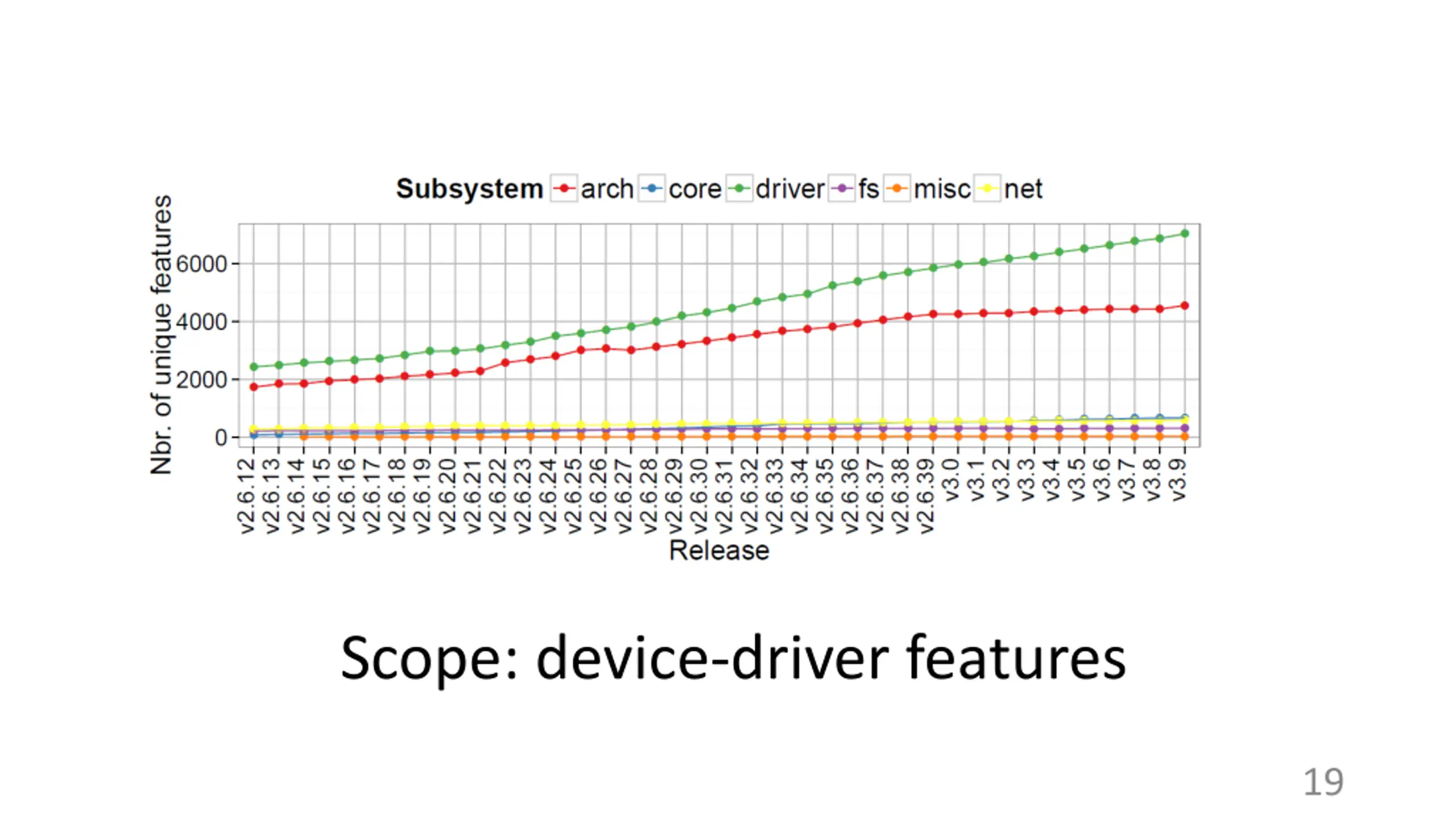Select the 'misc' legend label
The height and width of the screenshot is (819, 1456).
click(x=942, y=189)
